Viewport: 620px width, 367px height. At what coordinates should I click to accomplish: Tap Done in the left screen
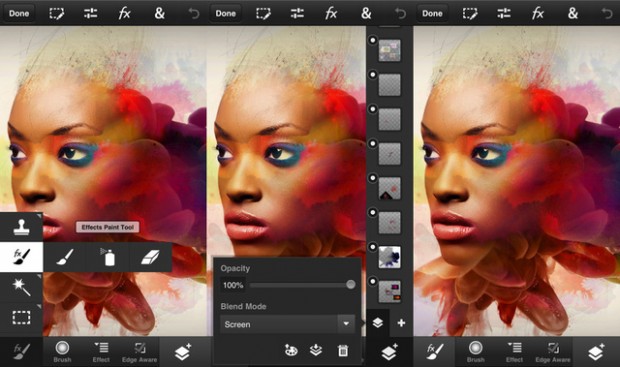[19, 13]
